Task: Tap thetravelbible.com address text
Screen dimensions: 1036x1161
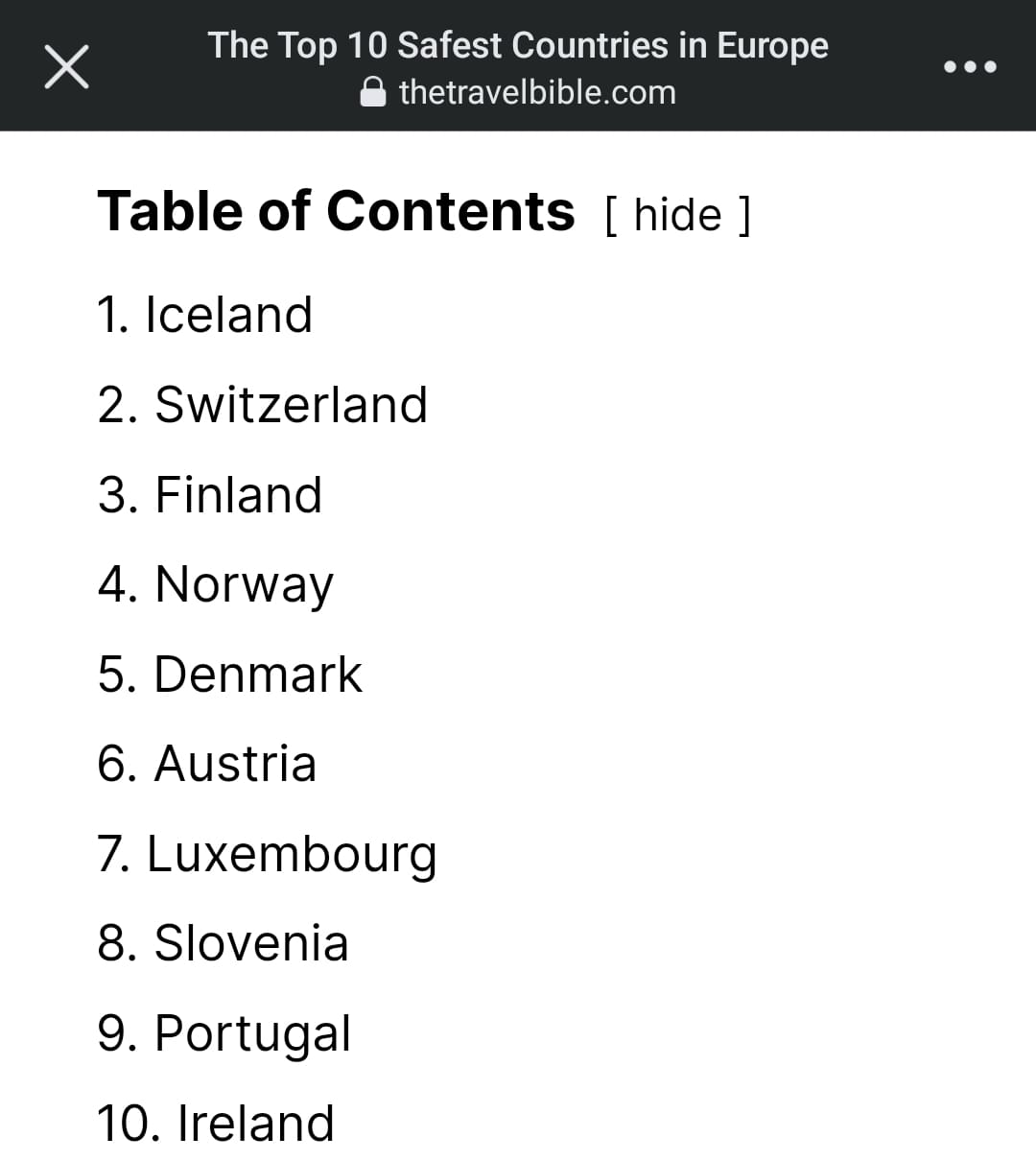Action: click(x=537, y=92)
